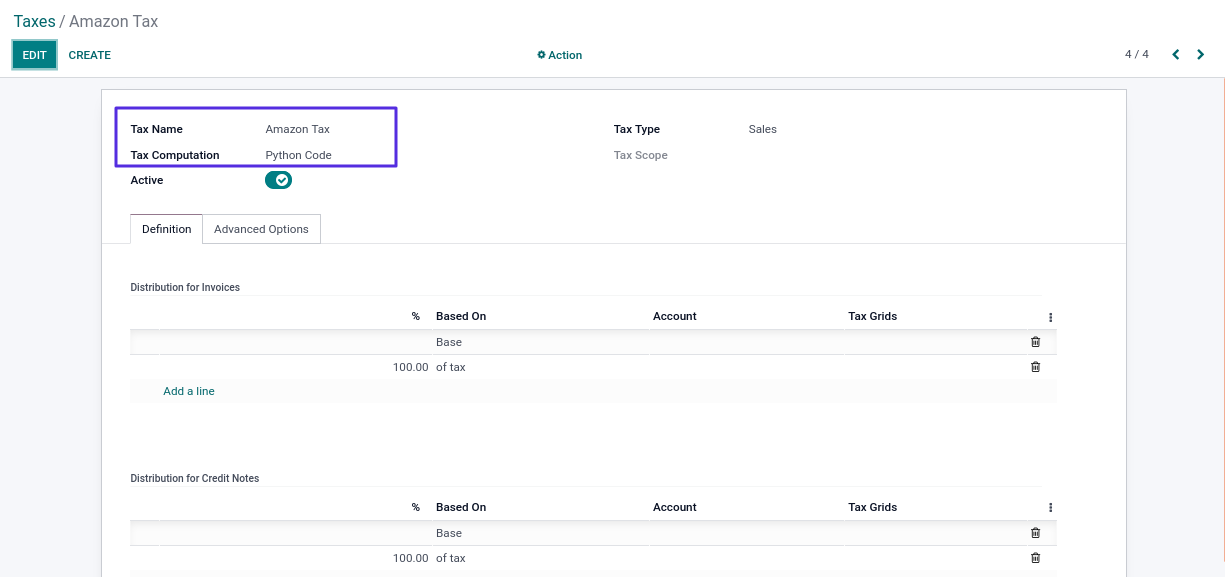Click the Create button

point(90,55)
